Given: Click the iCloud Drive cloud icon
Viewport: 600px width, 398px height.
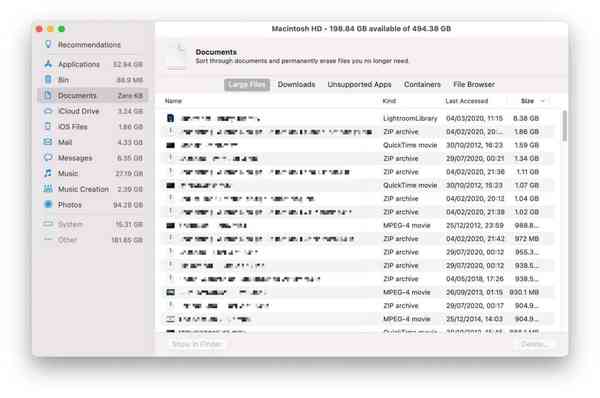Looking at the screenshot, I should 48,111.
